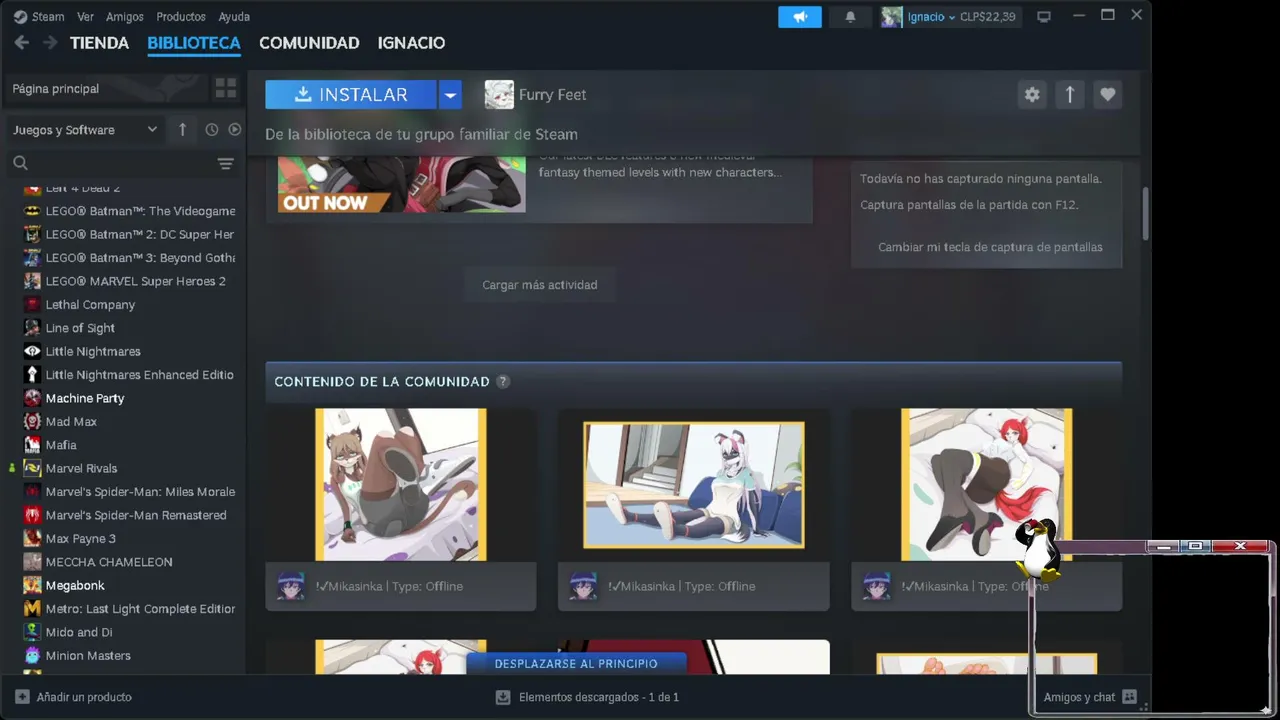Toggle ready-to-play filter icon
The image size is (1280, 720).
(x=235, y=129)
